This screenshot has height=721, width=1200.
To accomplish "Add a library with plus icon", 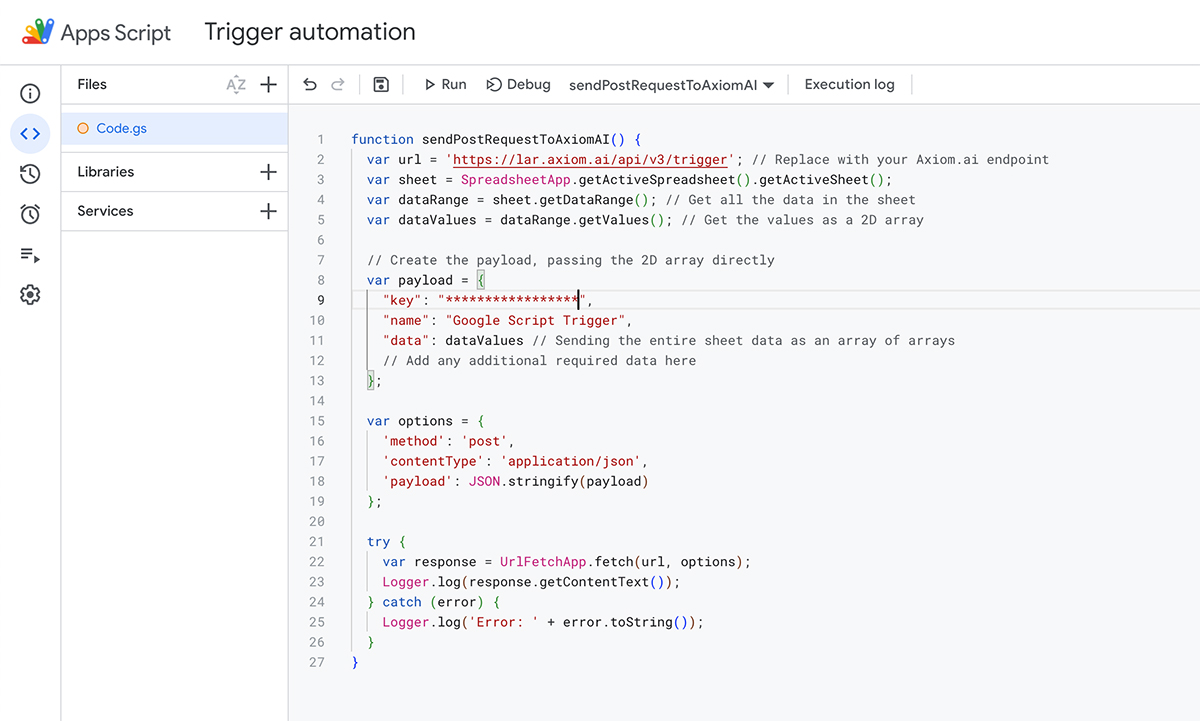I will click(268, 172).
